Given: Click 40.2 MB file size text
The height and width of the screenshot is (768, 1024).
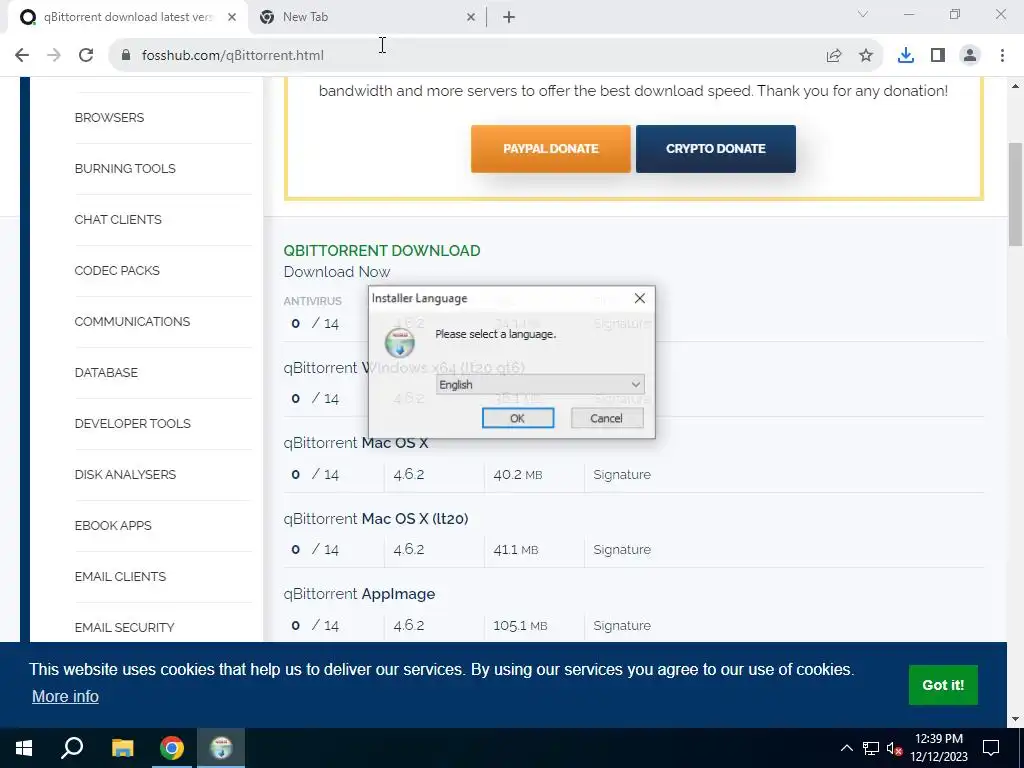Looking at the screenshot, I should (x=518, y=475).
